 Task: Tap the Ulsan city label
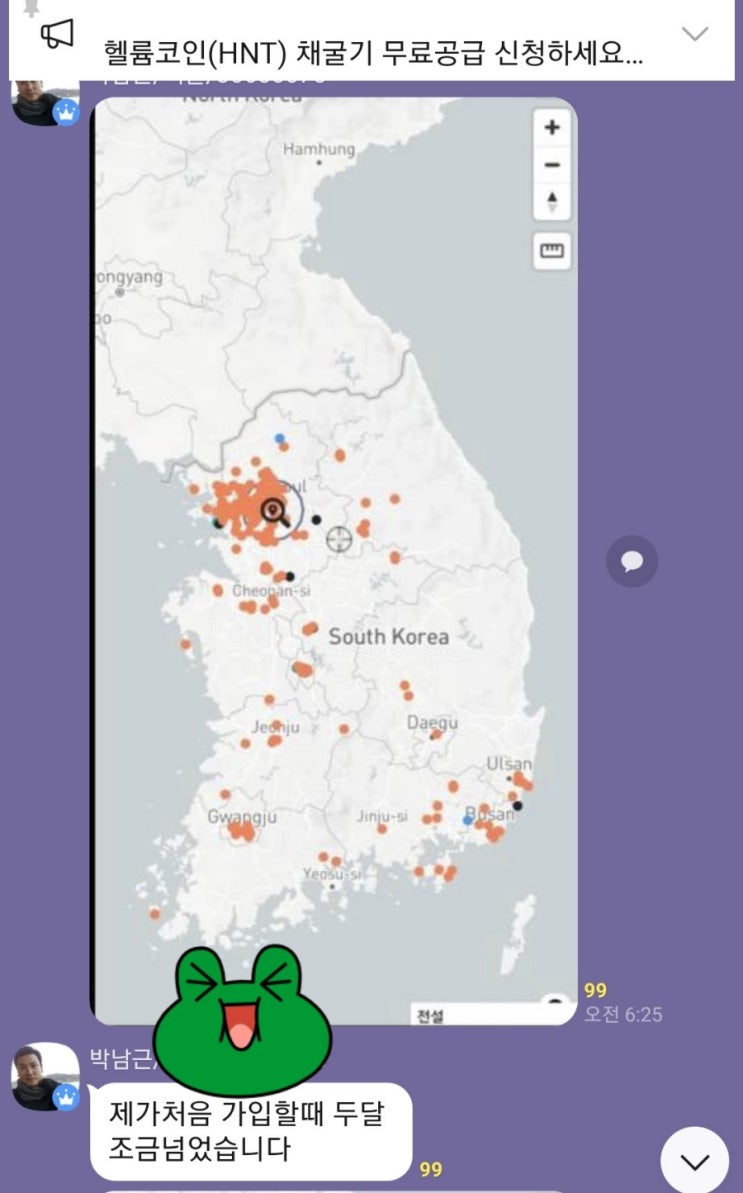tap(509, 763)
